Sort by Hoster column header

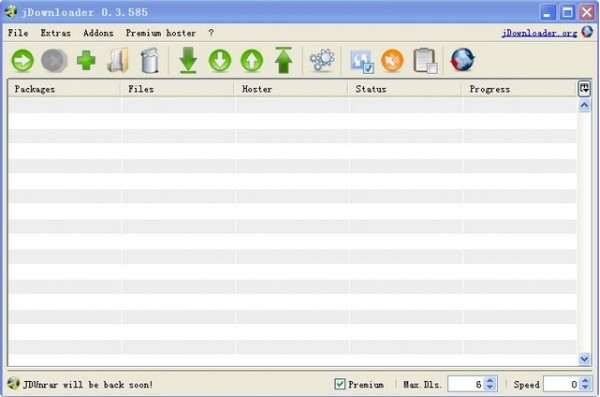click(291, 89)
